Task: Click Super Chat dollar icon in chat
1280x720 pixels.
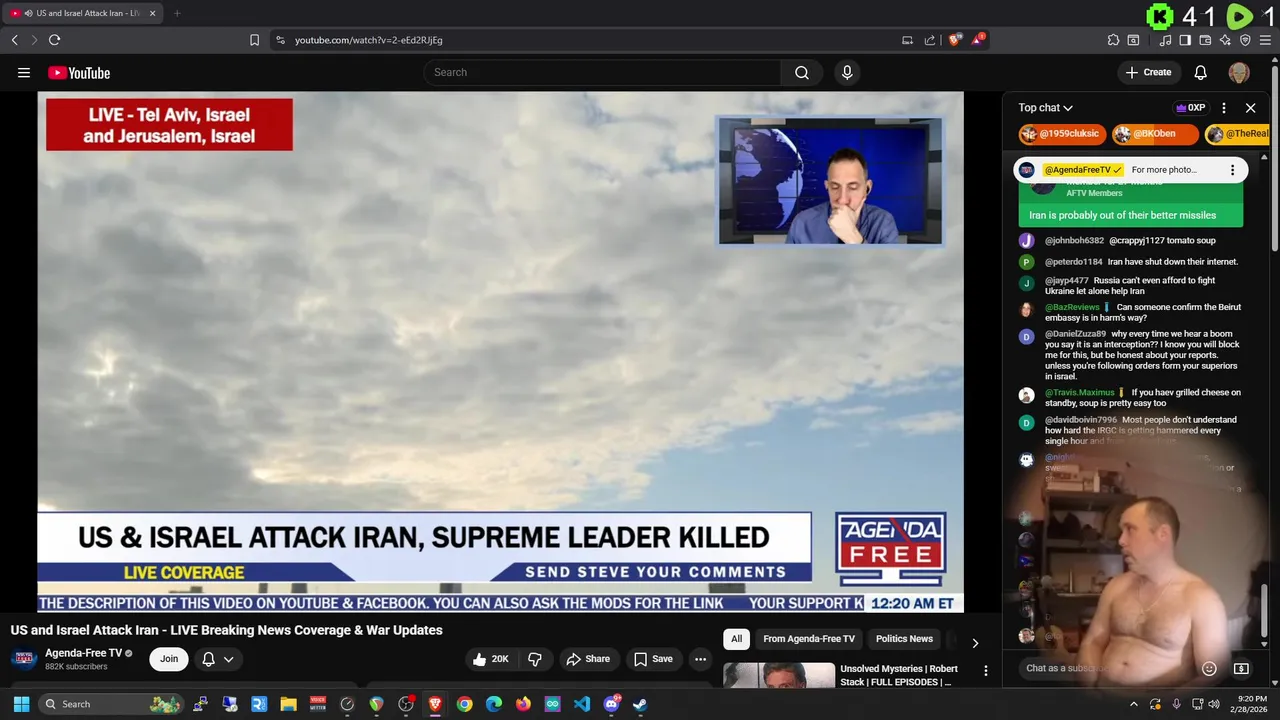Action: coord(1241,668)
